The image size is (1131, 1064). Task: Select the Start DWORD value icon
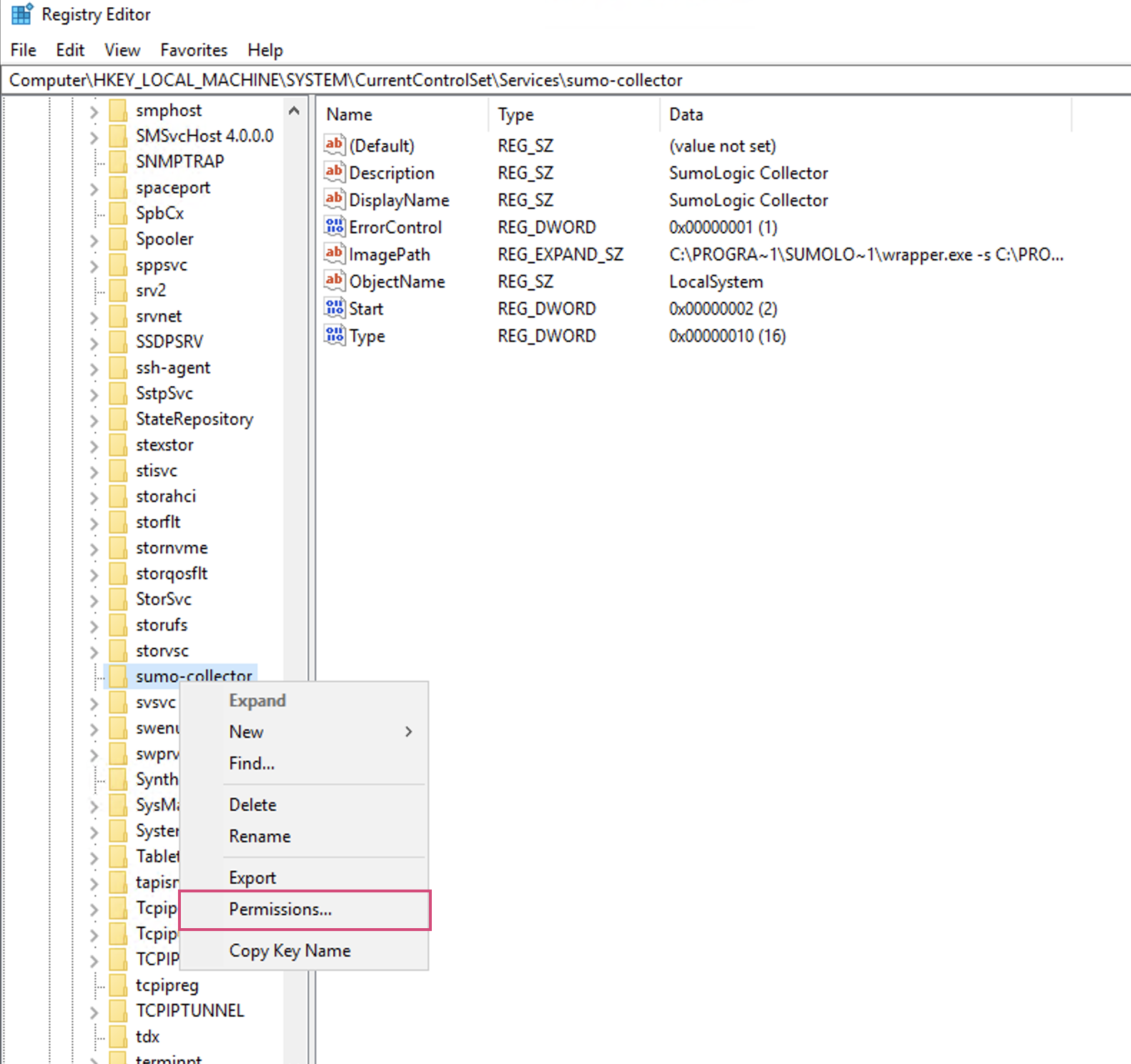pos(334,308)
